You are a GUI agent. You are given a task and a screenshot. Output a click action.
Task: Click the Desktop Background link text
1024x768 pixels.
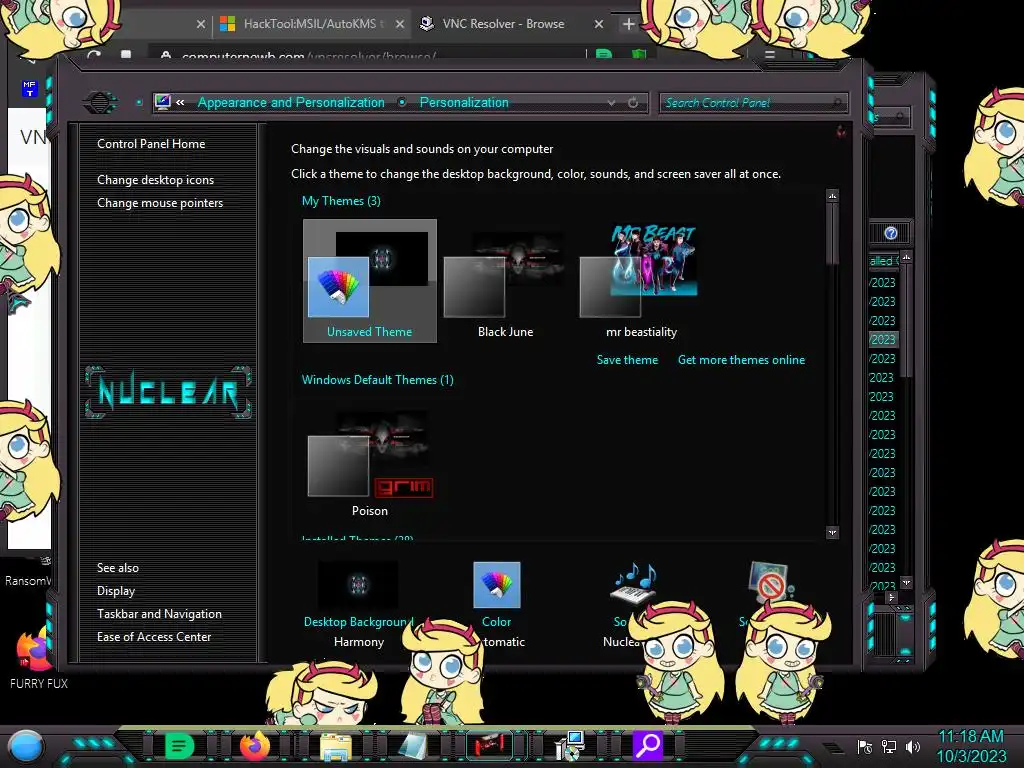[359, 622]
